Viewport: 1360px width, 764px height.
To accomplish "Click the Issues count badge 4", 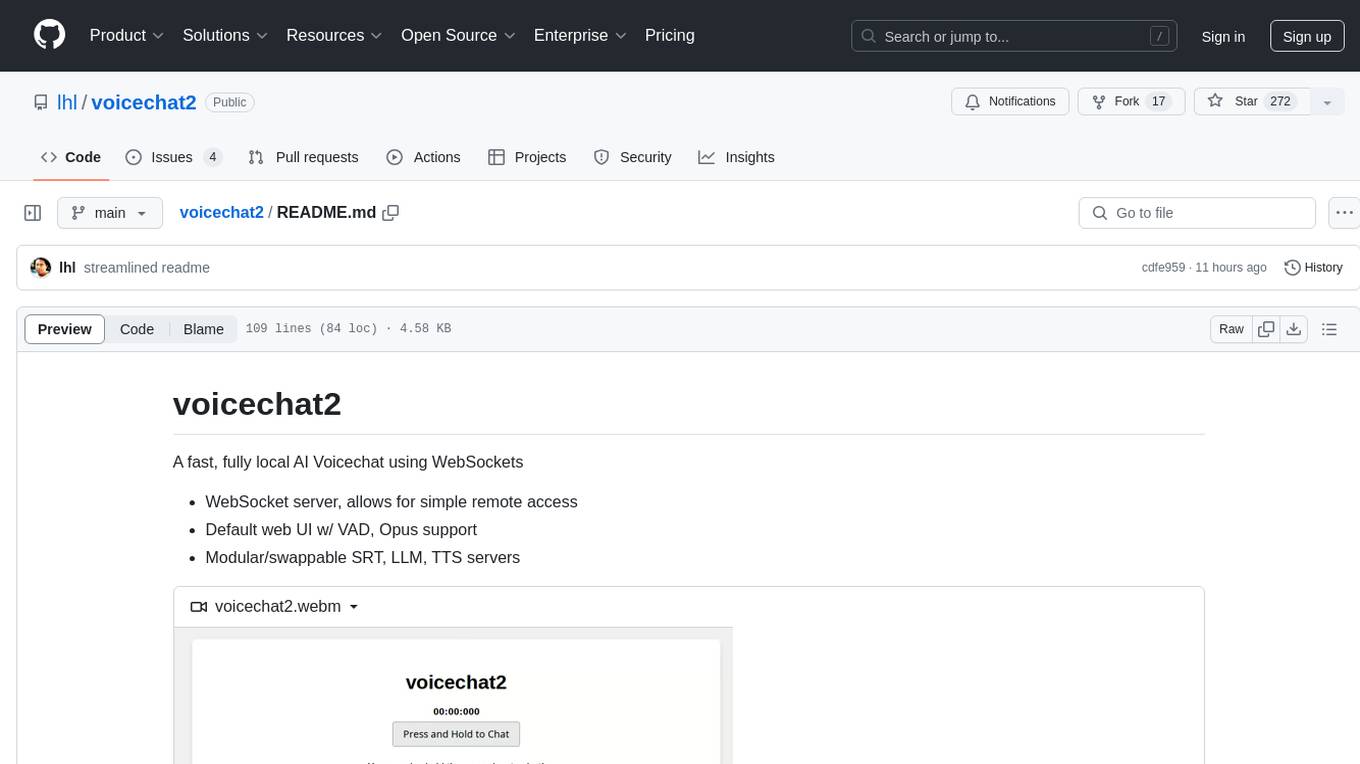I will [212, 157].
